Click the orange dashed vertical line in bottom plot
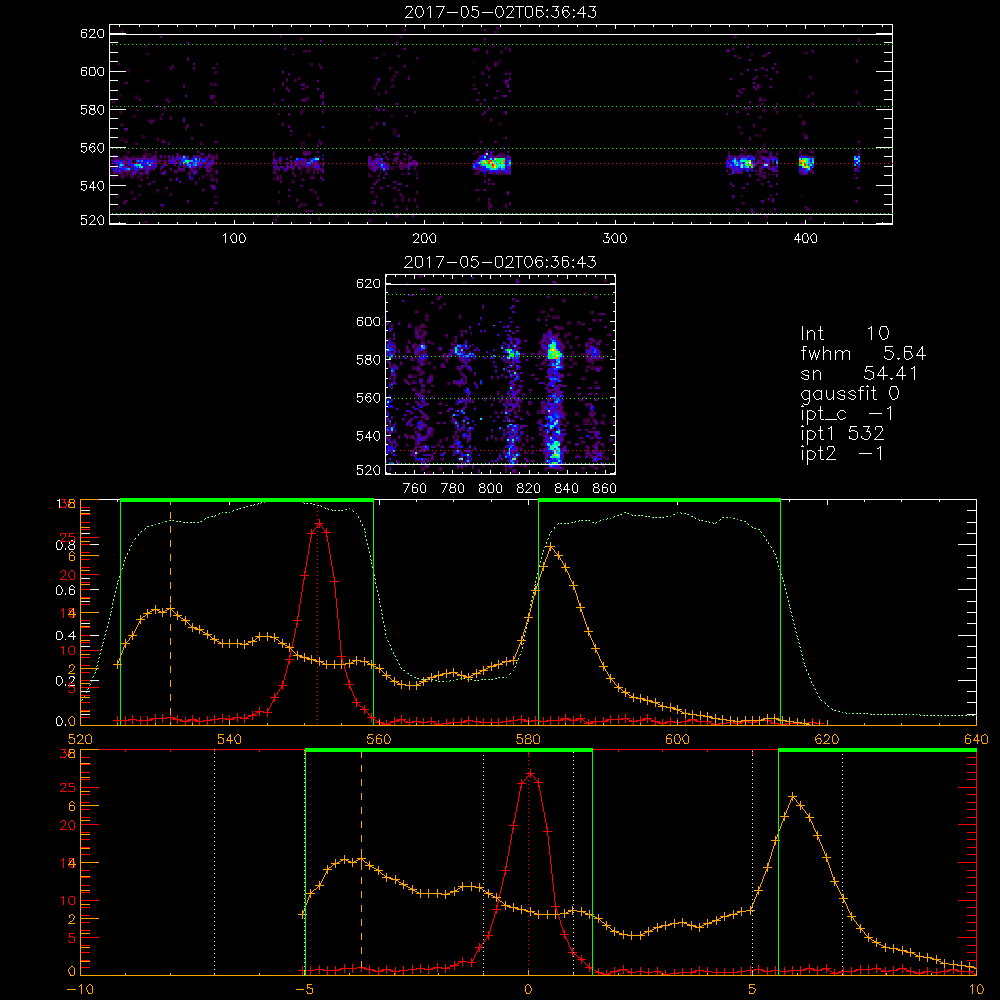The height and width of the screenshot is (1000, 1000). click(x=361, y=862)
